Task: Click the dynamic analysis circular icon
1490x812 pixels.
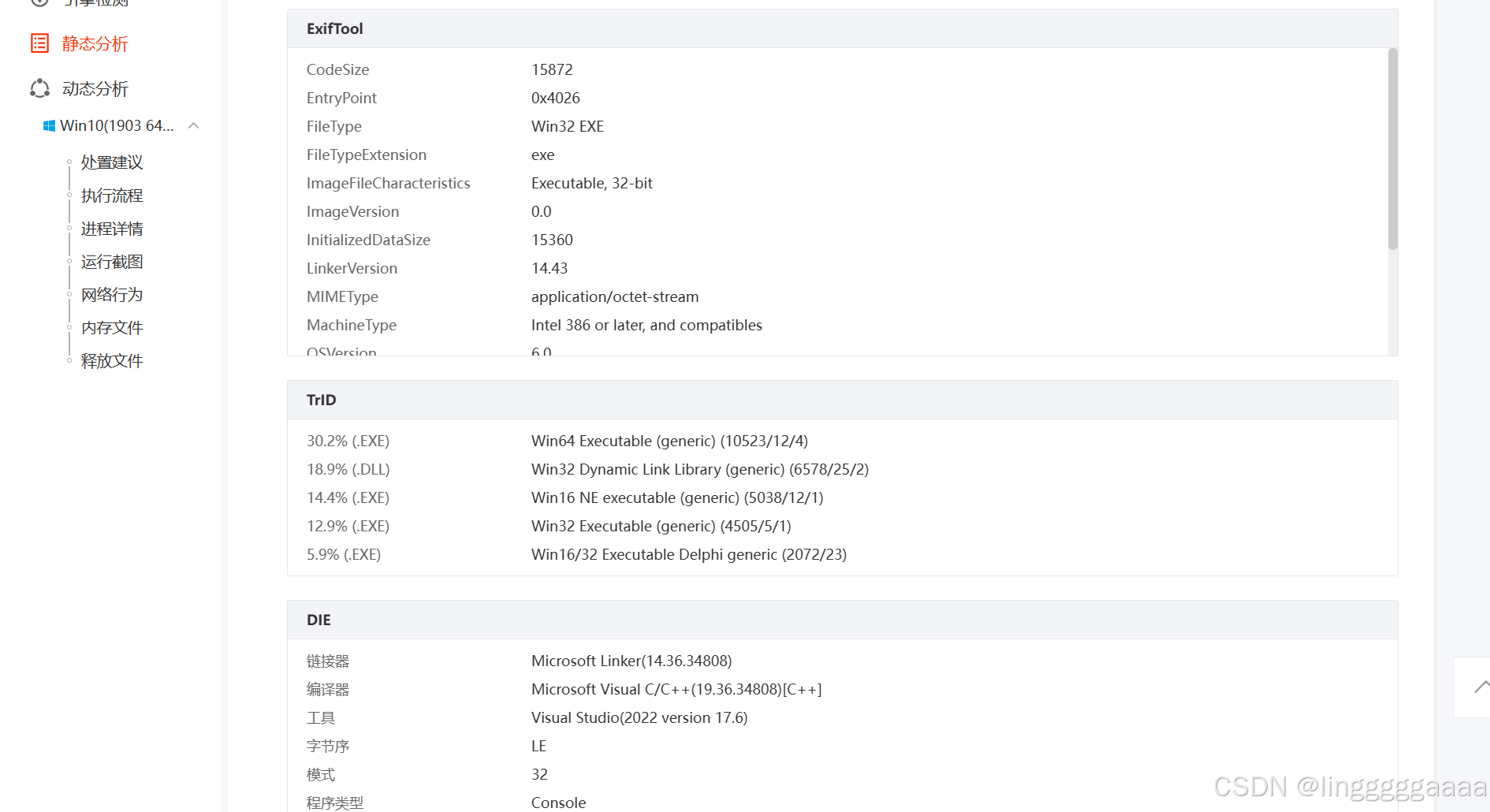Action: pyautogui.click(x=39, y=88)
